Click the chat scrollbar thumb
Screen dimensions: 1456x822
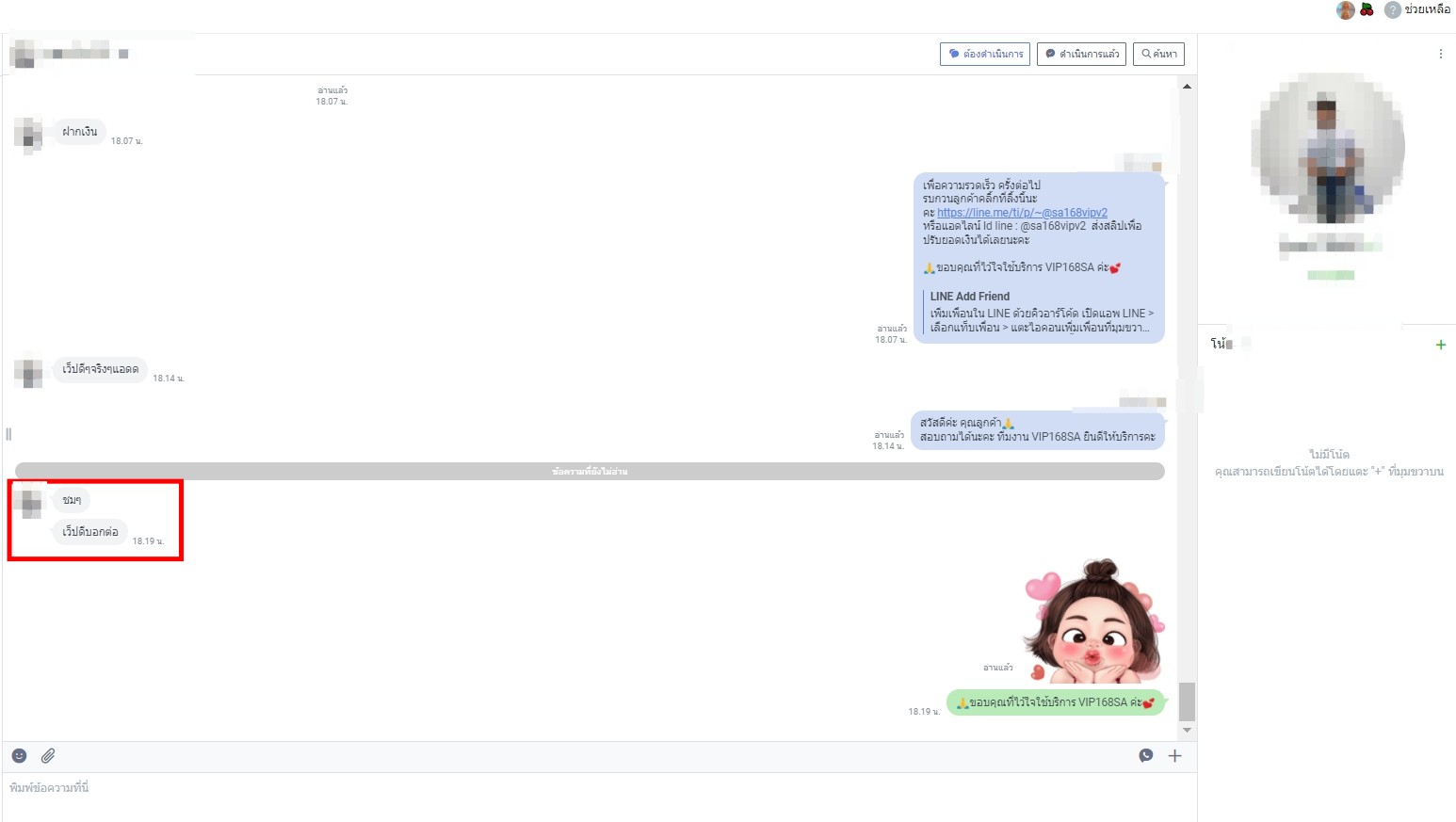click(1187, 701)
